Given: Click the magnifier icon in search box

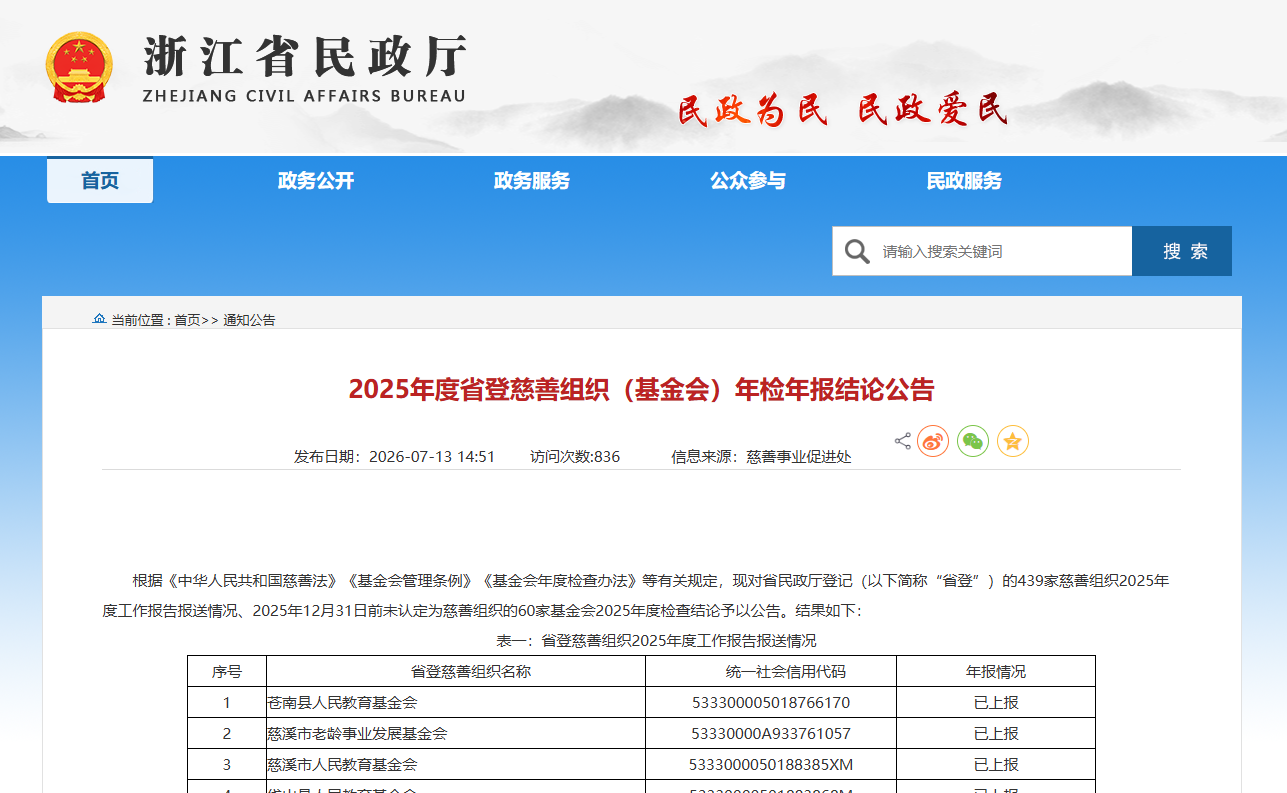Looking at the screenshot, I should (x=857, y=251).
